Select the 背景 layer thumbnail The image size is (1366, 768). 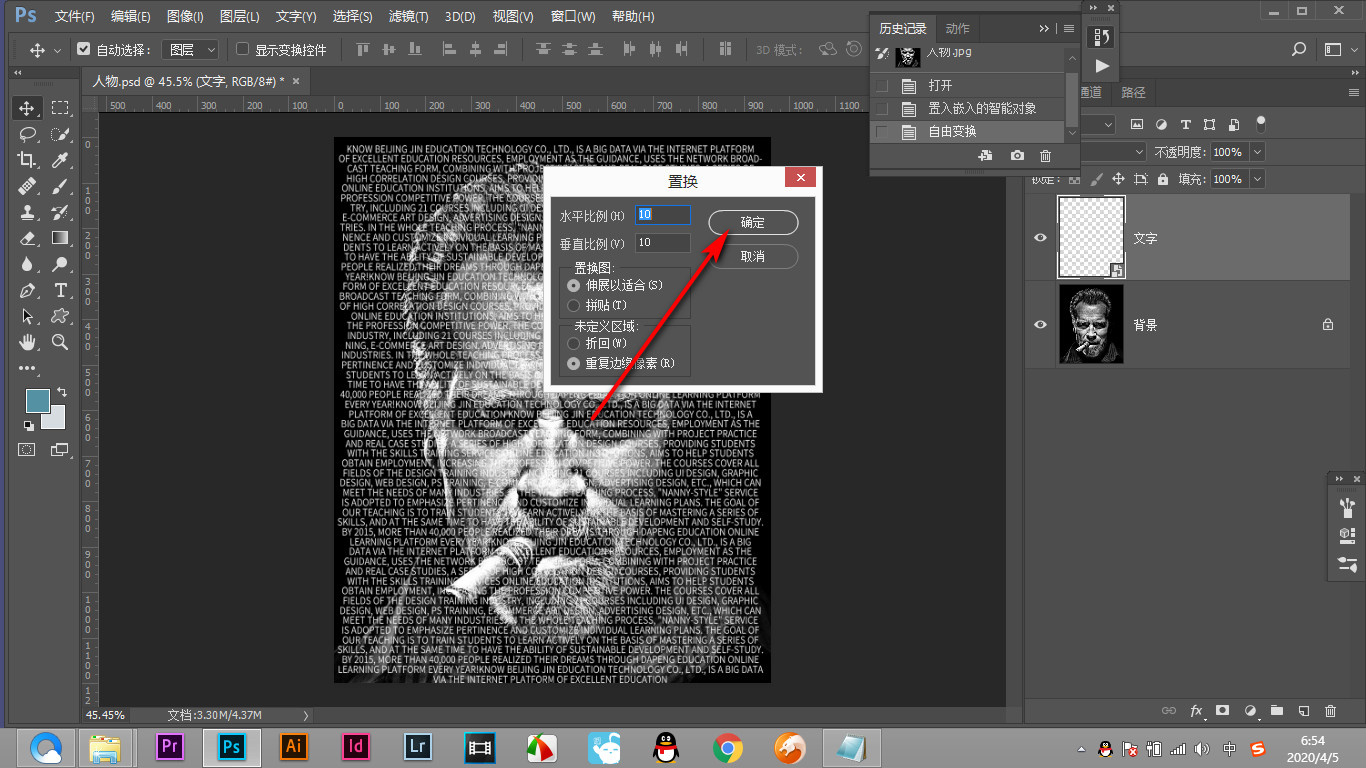[x=1091, y=324]
